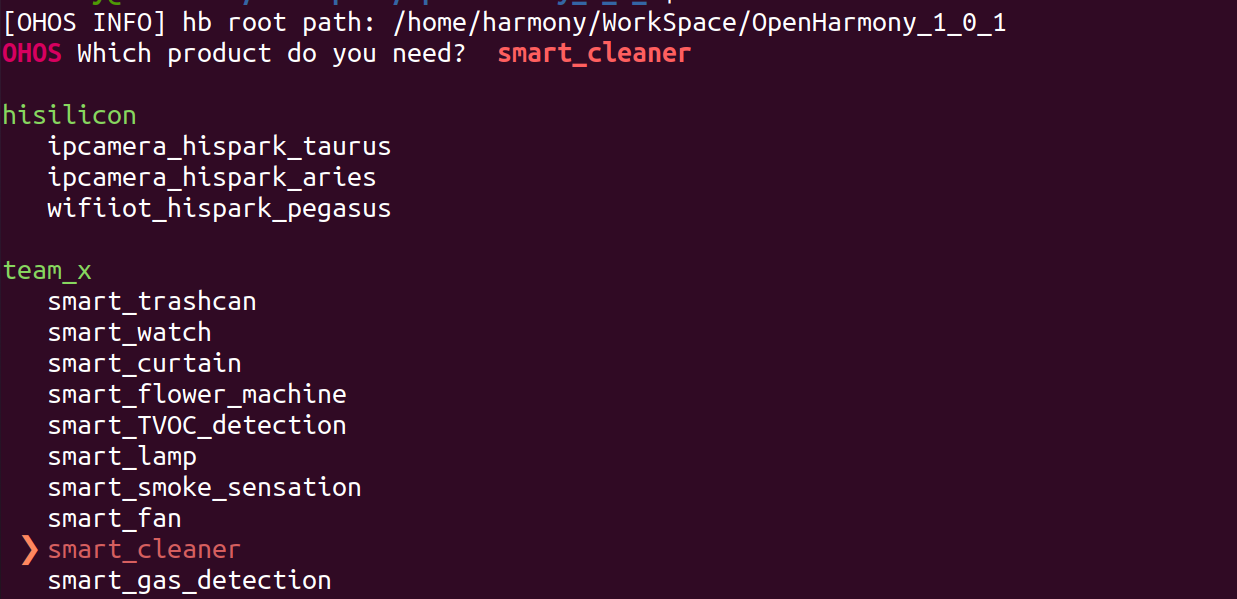
Task: Choose ipcamera_hispark_aries from the list
Action: tap(212, 178)
